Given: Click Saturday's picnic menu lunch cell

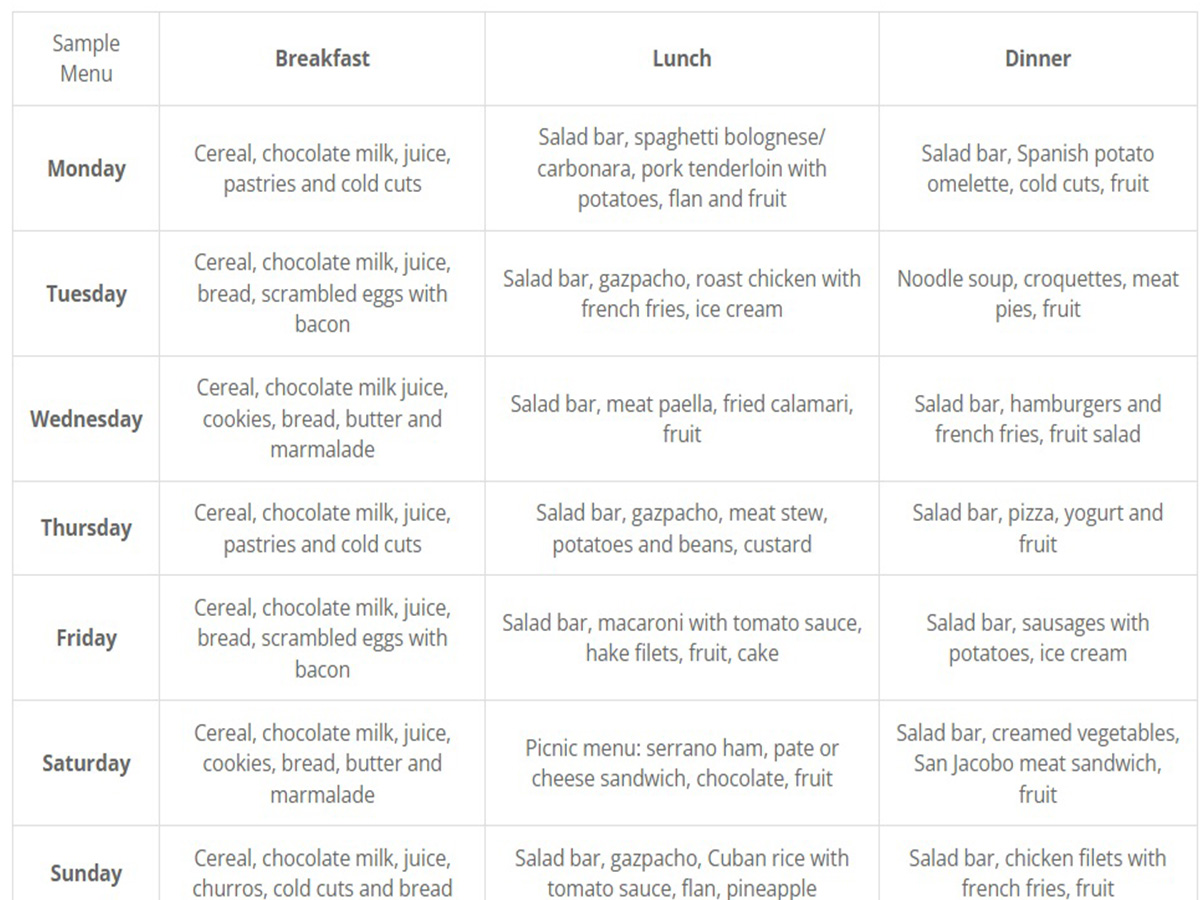Looking at the screenshot, I should tap(682, 763).
